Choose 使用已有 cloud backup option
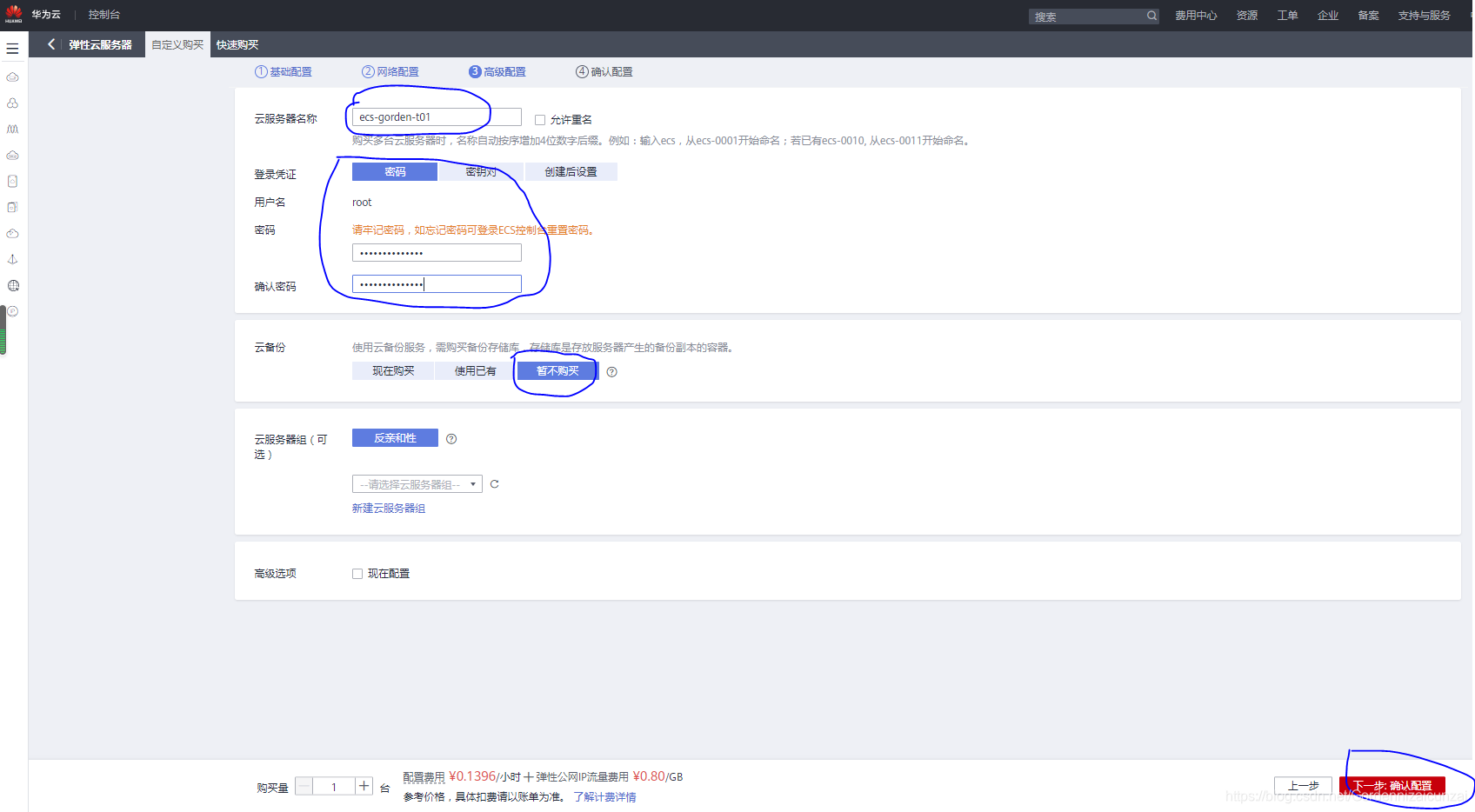This screenshot has width=1475, height=812. (x=475, y=371)
